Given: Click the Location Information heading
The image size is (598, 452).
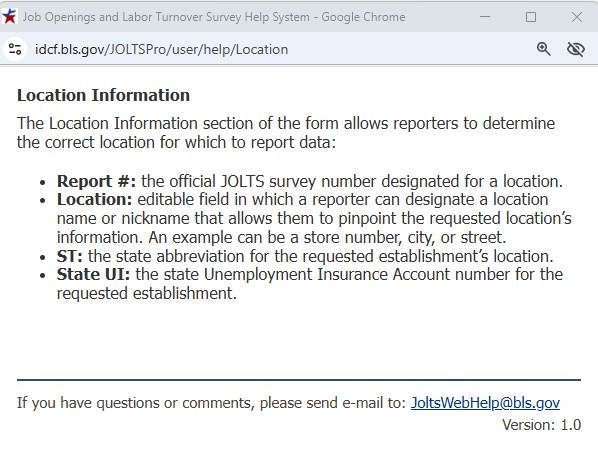Looking at the screenshot, I should [103, 95].
